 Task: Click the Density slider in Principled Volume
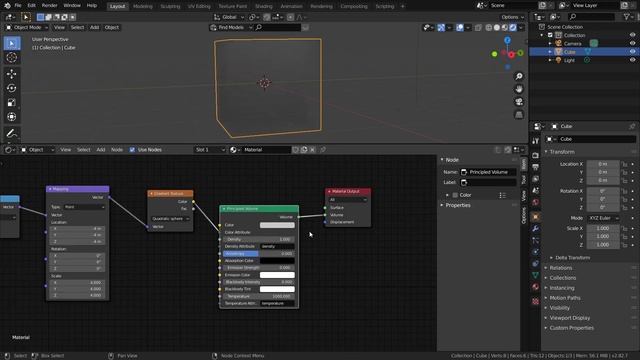259,240
